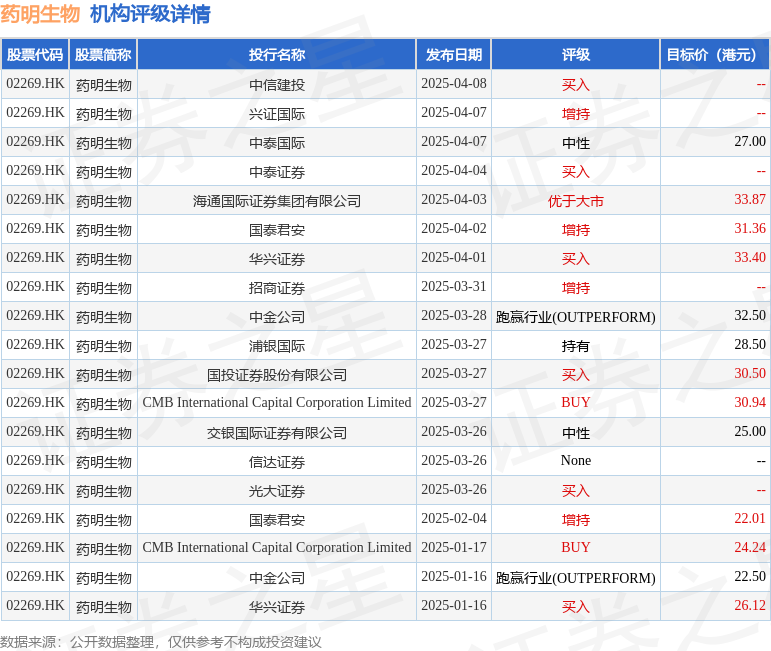
Task: Select 交银国际证券有限公司 cell
Action: click(277, 433)
